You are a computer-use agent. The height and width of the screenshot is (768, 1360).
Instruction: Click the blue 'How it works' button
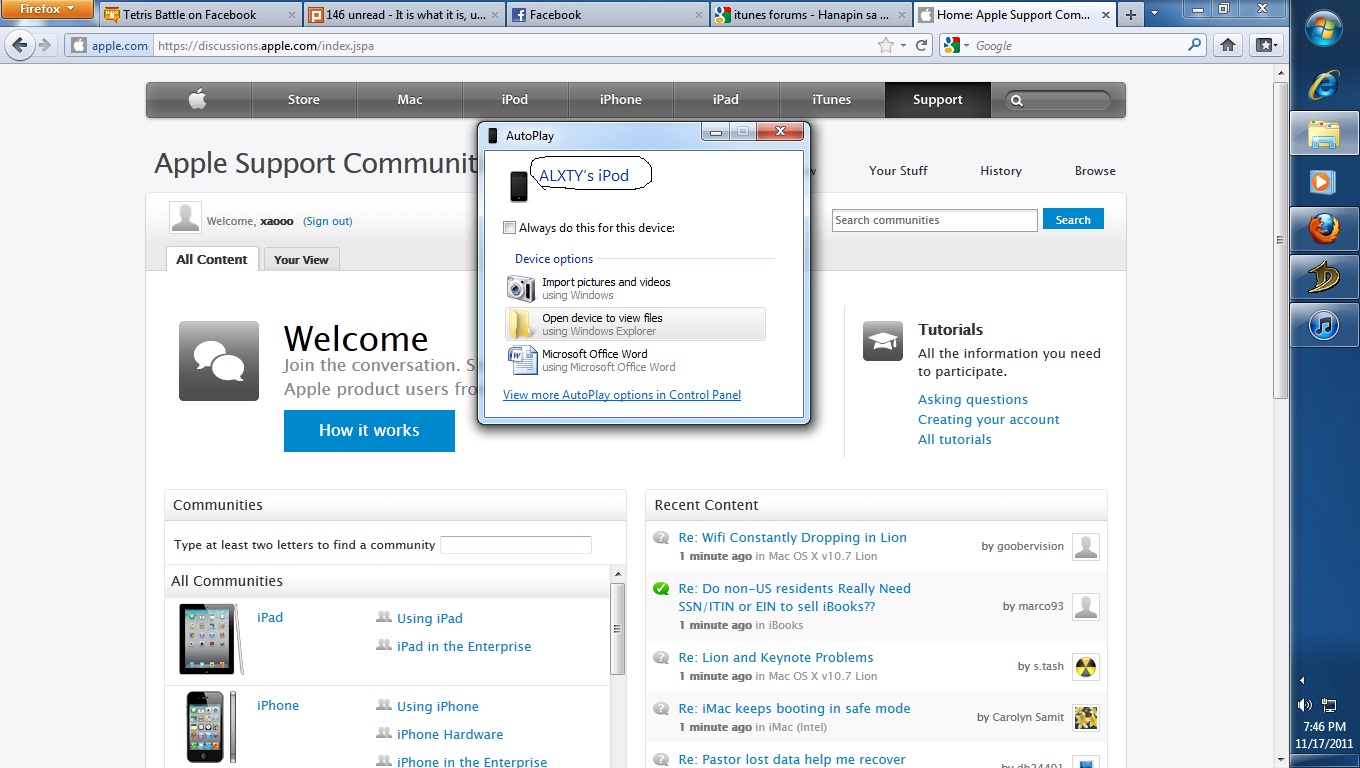(369, 430)
